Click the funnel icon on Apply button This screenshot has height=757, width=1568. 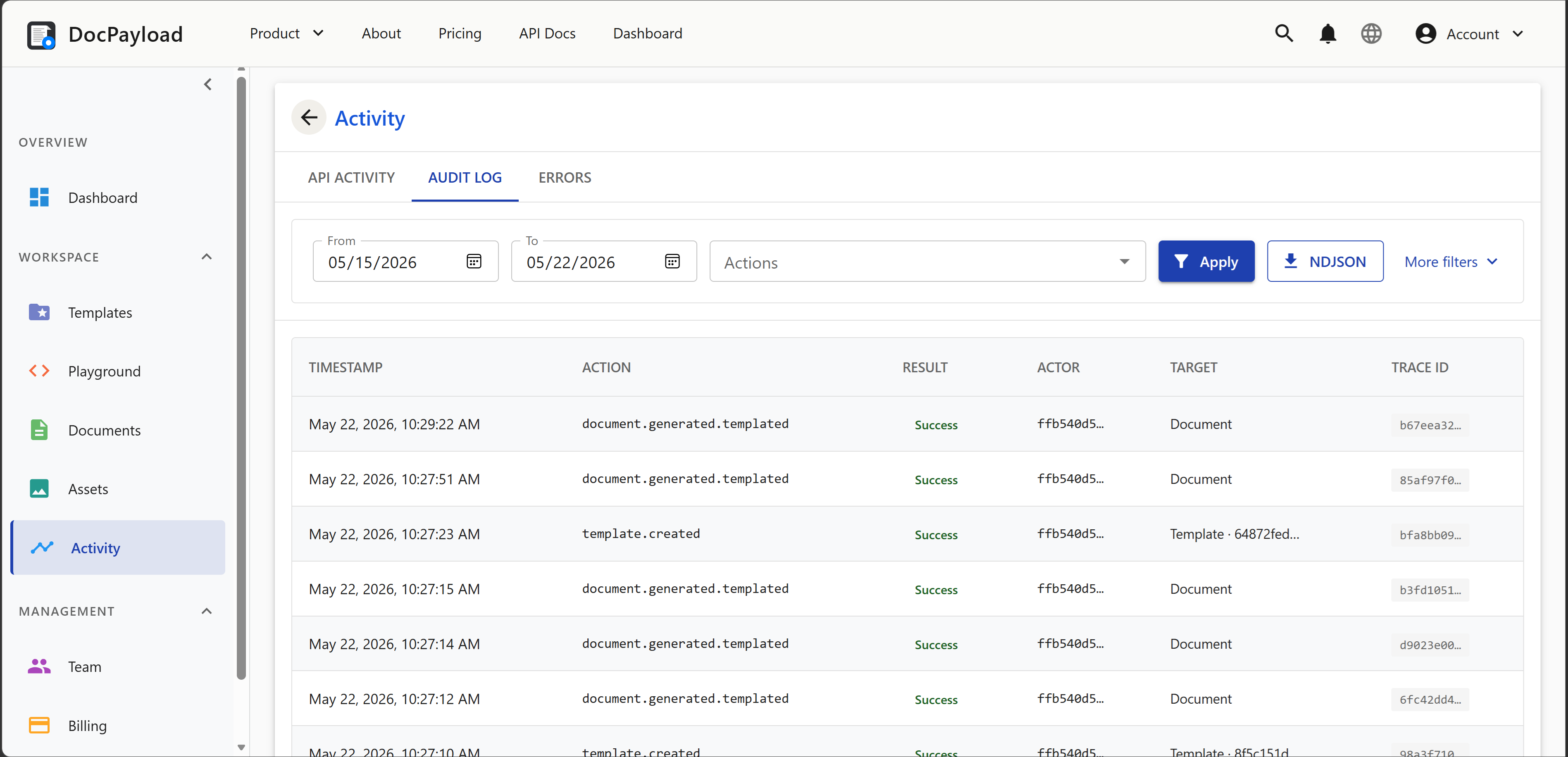click(1181, 262)
